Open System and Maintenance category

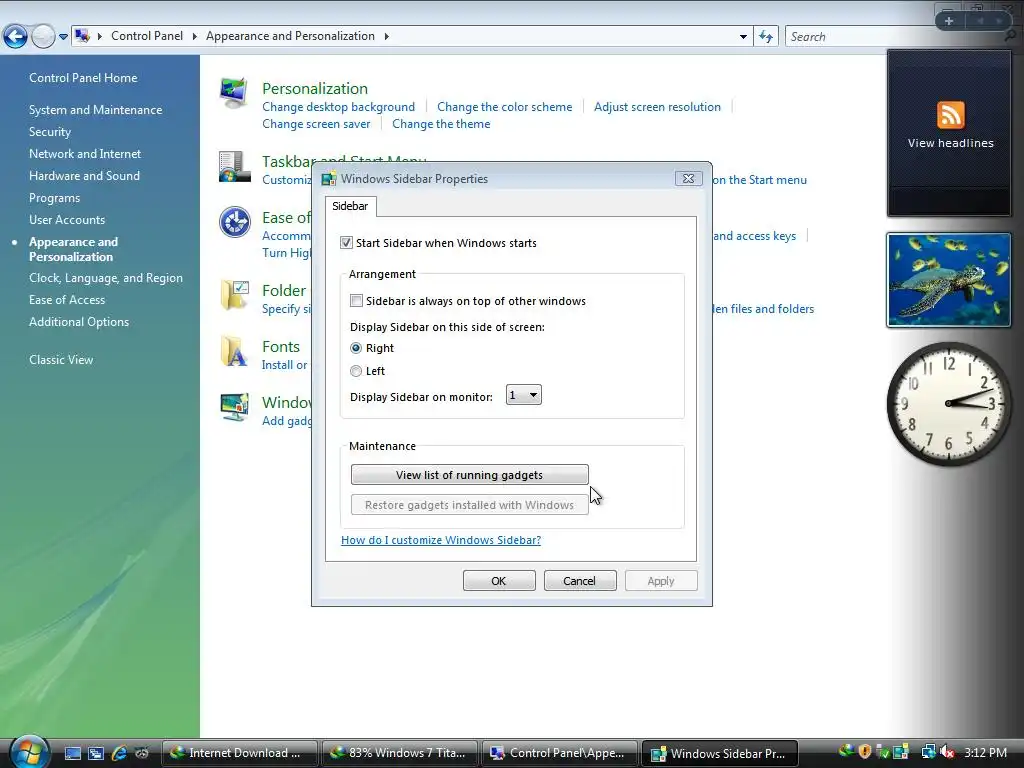pos(95,110)
